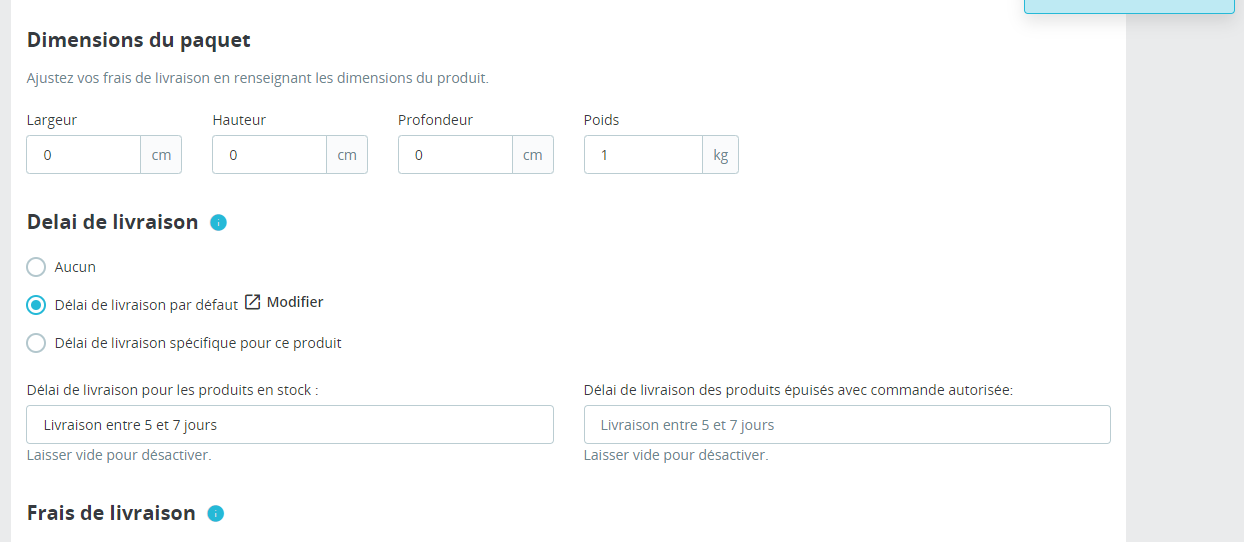The width and height of the screenshot is (1244, 542).
Task: Edit the Poids weight field
Action: point(643,155)
